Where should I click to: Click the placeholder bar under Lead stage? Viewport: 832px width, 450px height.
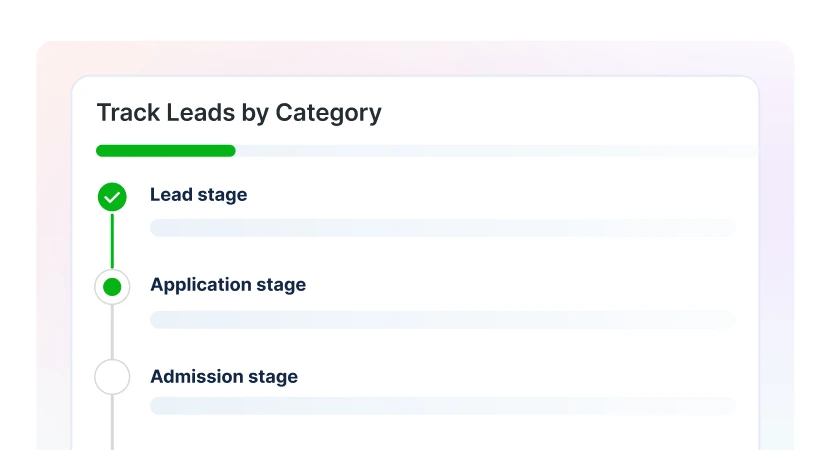click(x=442, y=228)
